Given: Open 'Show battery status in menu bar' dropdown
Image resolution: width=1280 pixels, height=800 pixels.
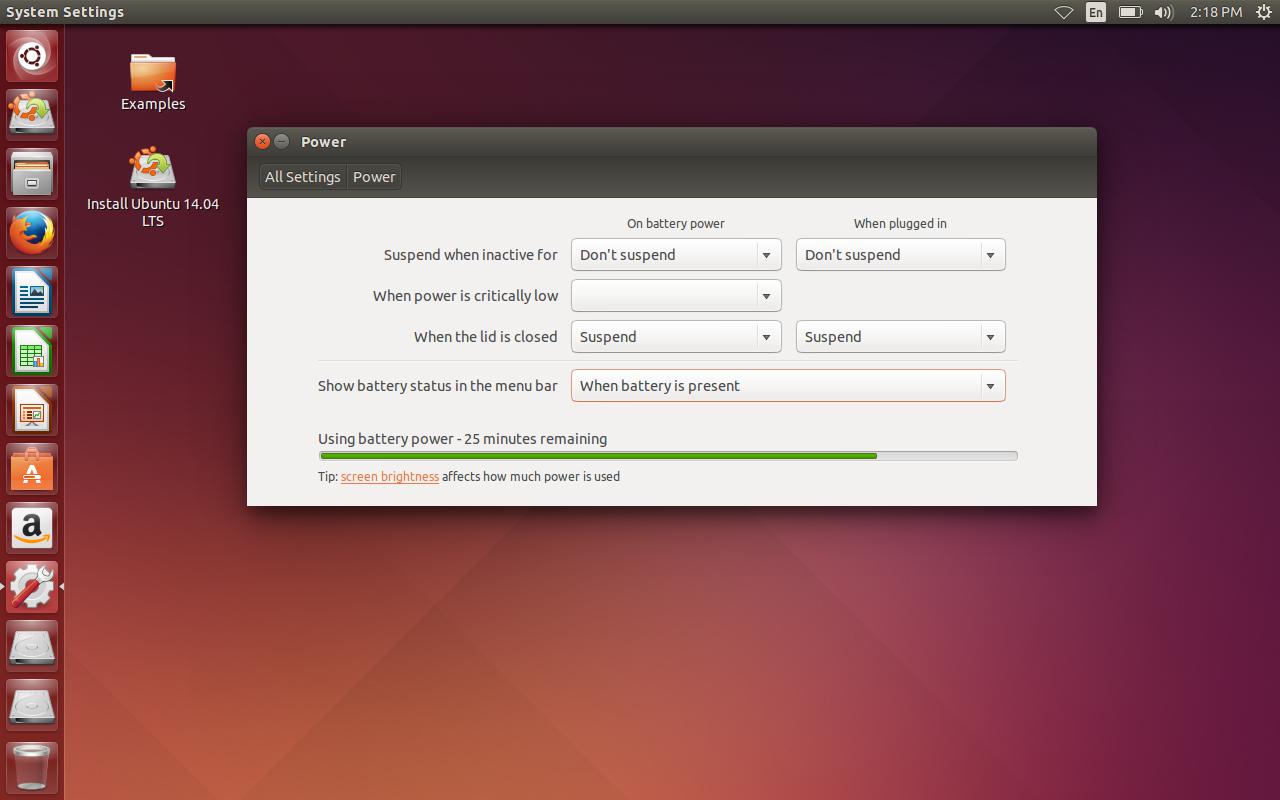Looking at the screenshot, I should (788, 386).
